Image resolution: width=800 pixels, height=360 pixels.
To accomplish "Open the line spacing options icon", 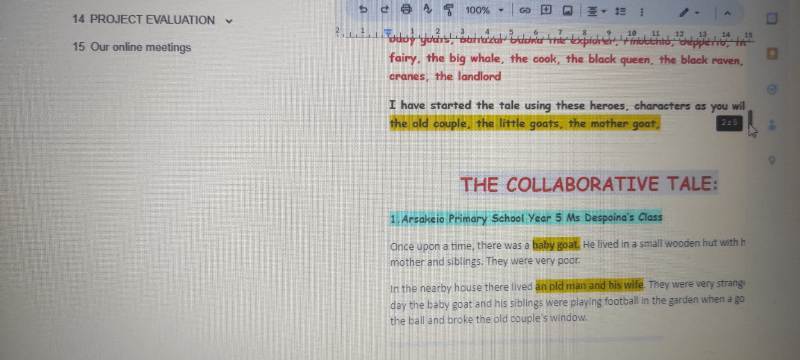I will pyautogui.click(x=620, y=10).
